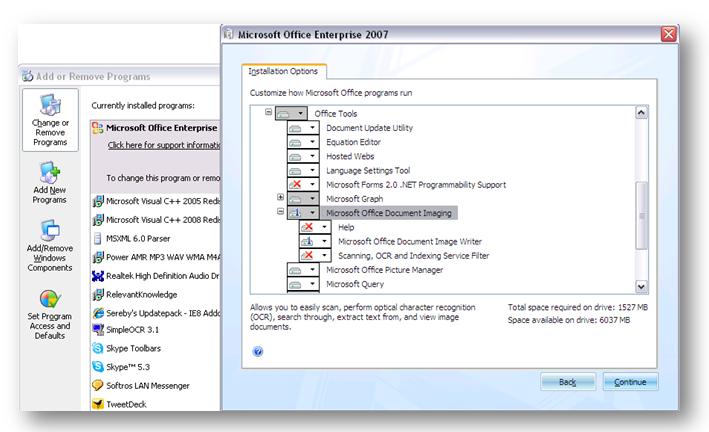Viewport: 709px width, 432px height.
Task: Select Softros LAN Messenger program name
Action: click(148, 385)
